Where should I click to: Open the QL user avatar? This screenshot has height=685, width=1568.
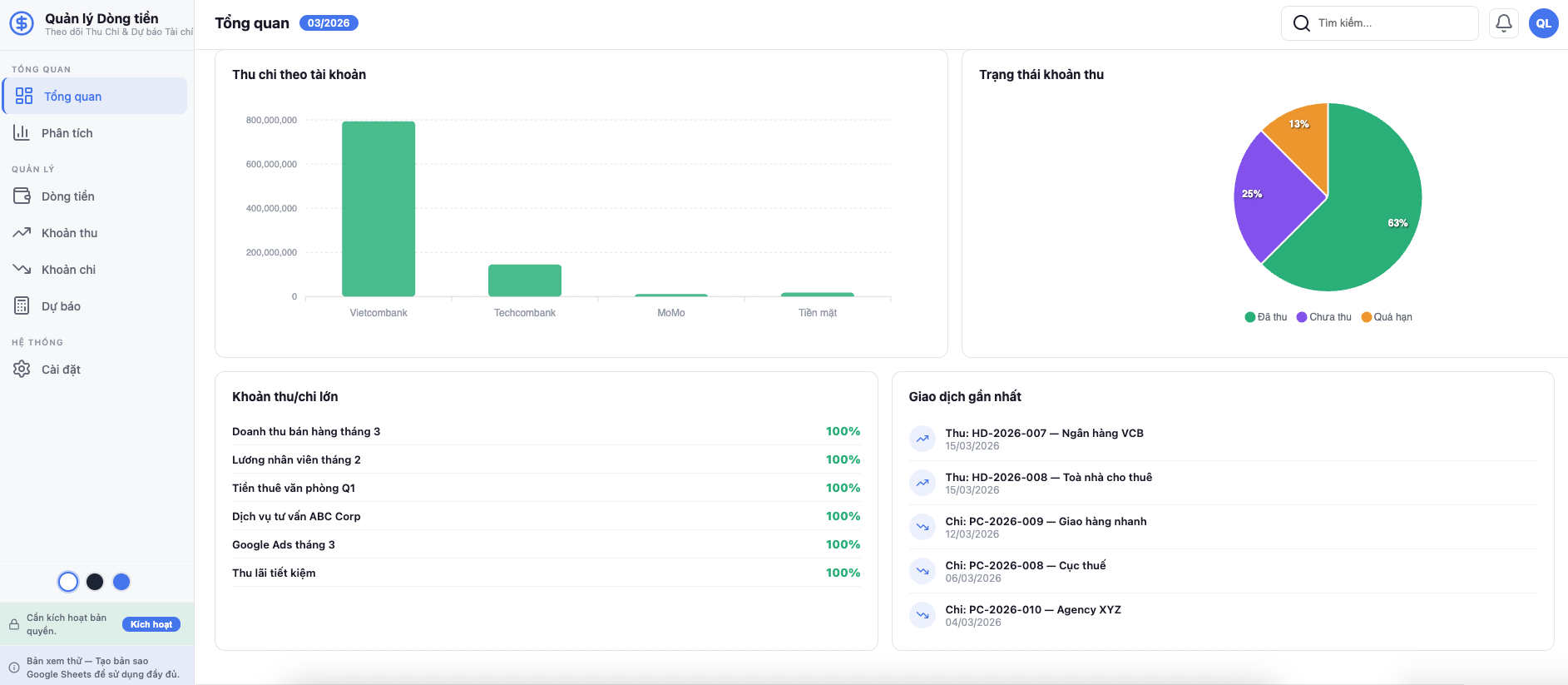pos(1543,23)
